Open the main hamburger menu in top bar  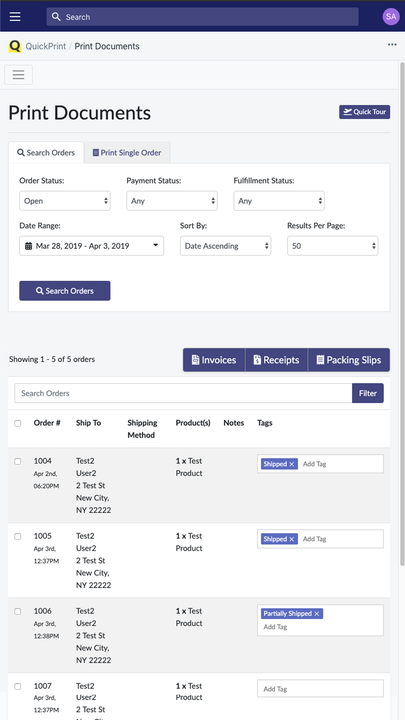click(x=15, y=17)
